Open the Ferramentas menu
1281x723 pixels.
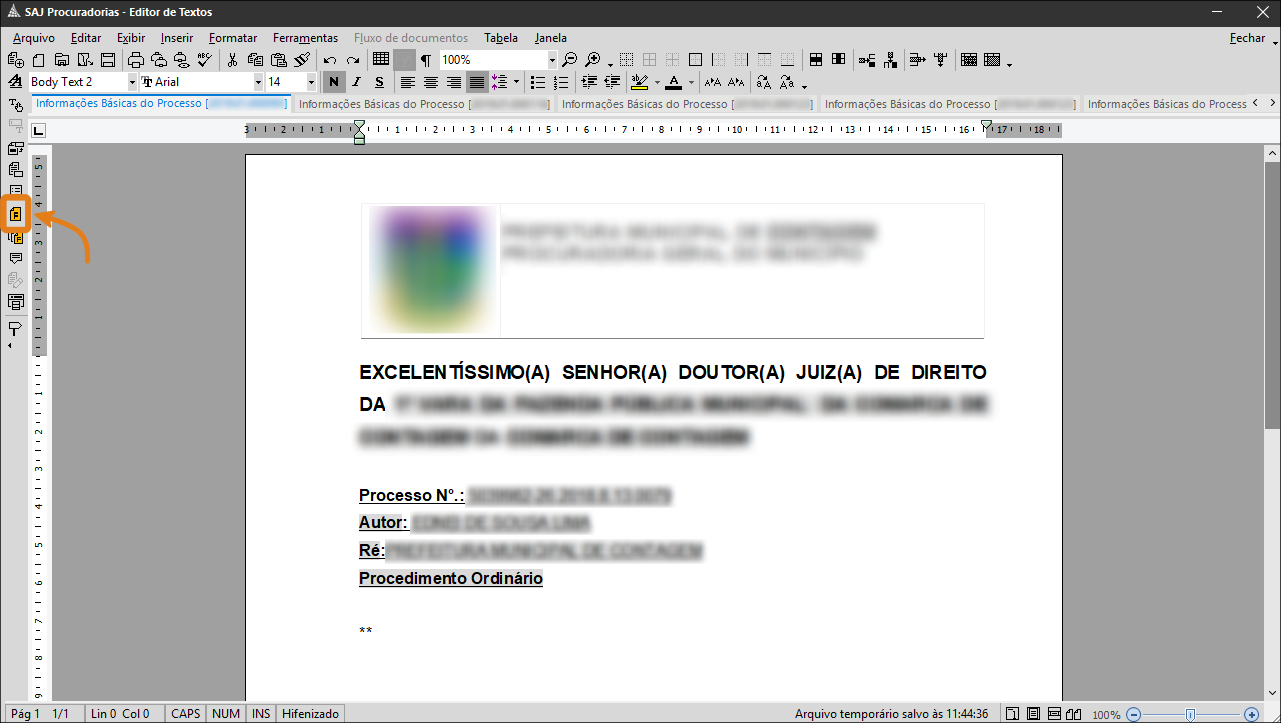305,38
